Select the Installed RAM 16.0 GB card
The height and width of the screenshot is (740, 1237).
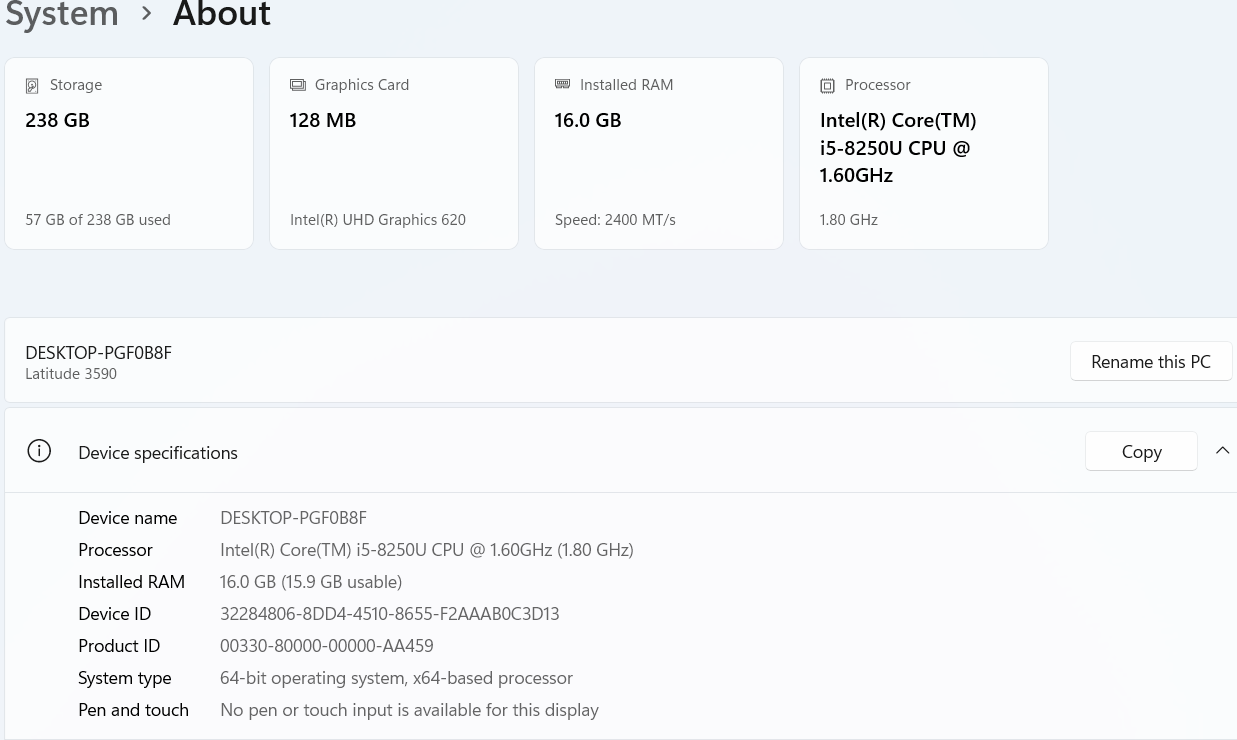coord(658,153)
